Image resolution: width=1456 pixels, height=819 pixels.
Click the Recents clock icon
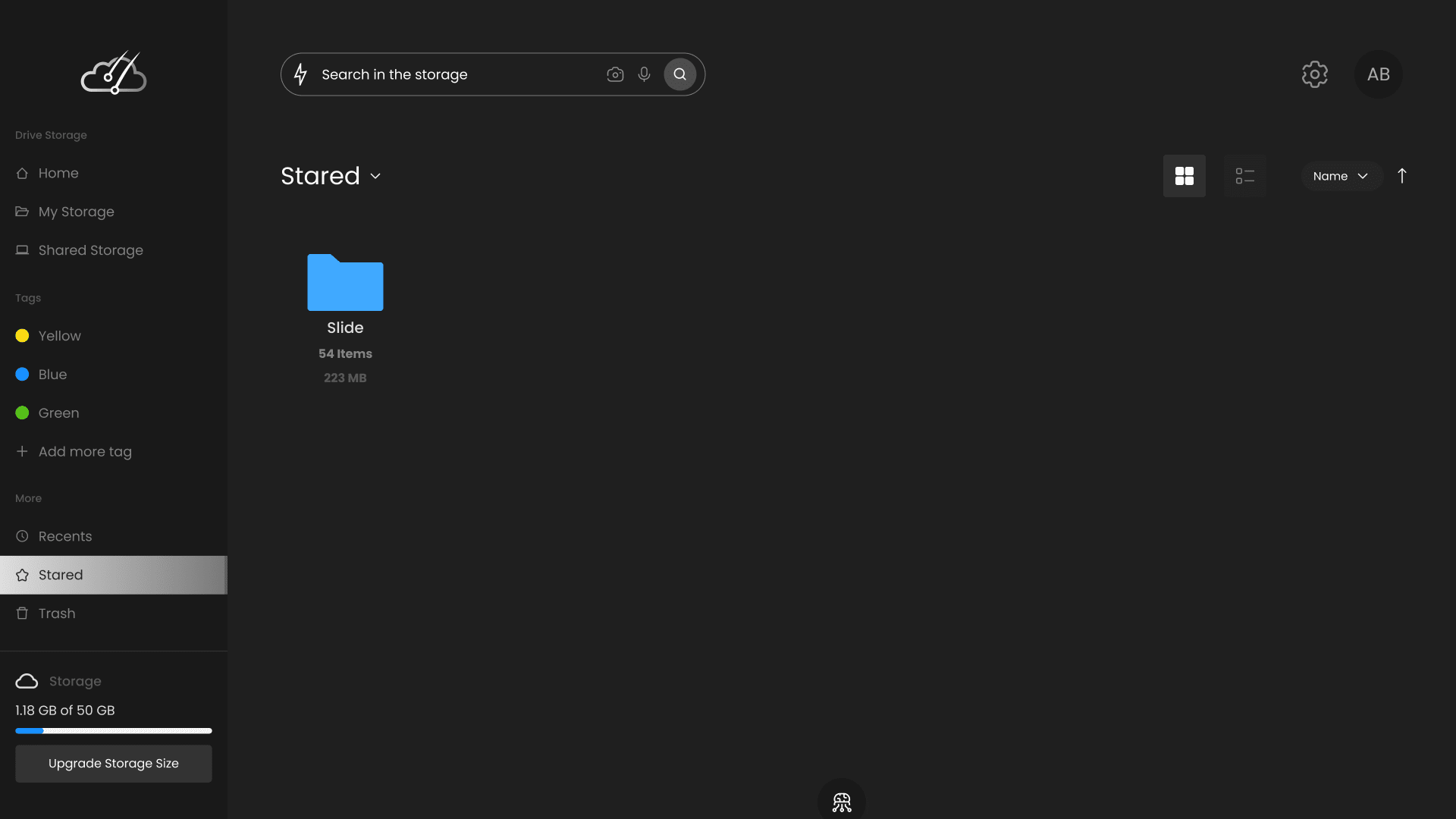[22, 536]
